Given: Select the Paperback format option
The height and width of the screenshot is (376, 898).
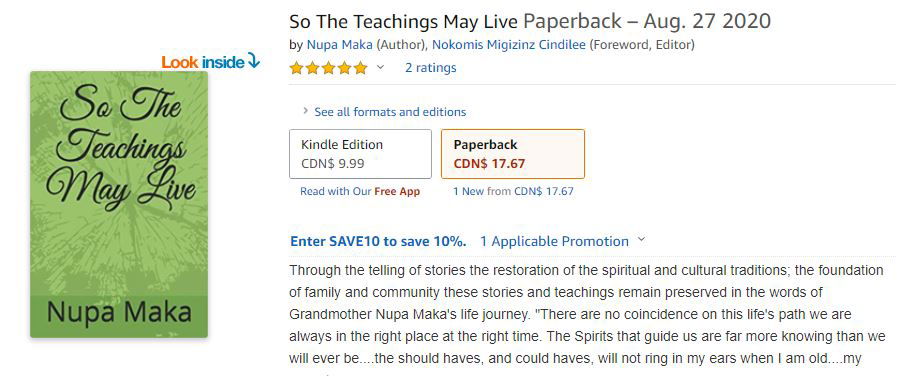Looking at the screenshot, I should point(513,154).
